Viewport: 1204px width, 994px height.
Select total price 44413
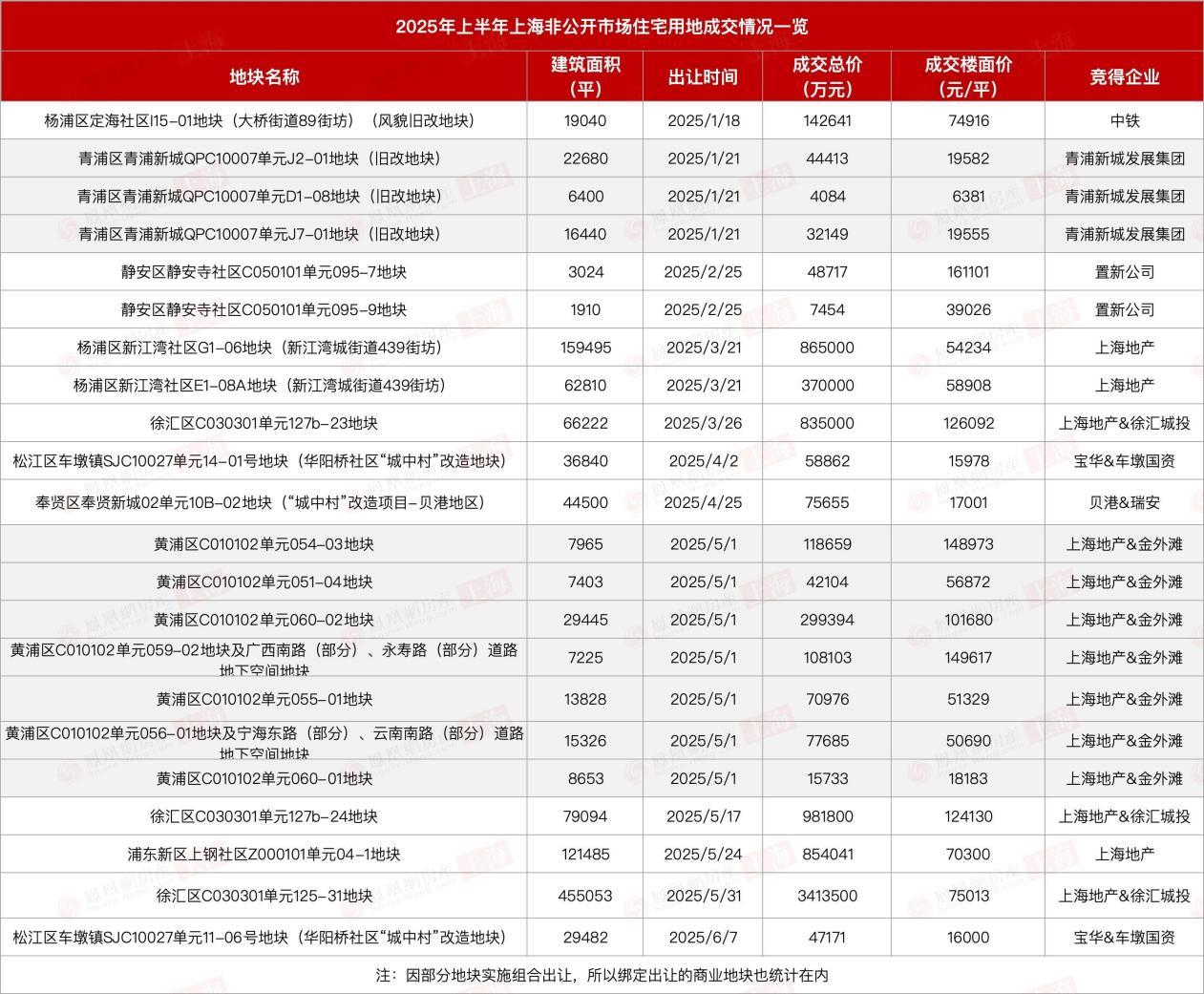827,159
